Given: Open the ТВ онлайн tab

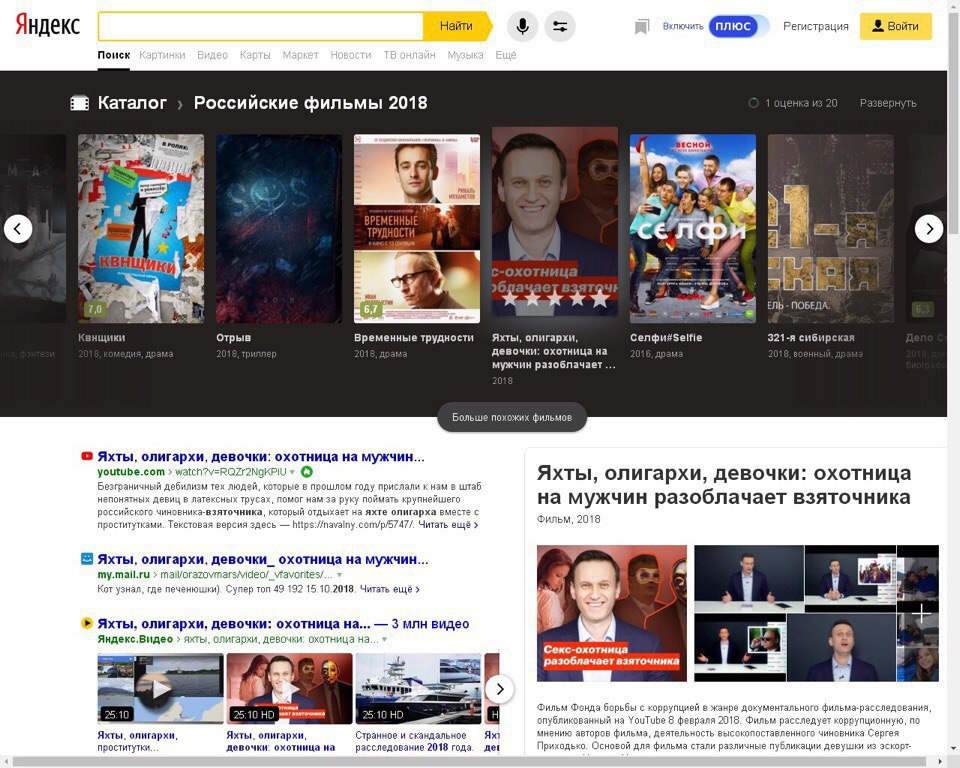Looking at the screenshot, I should pos(410,55).
